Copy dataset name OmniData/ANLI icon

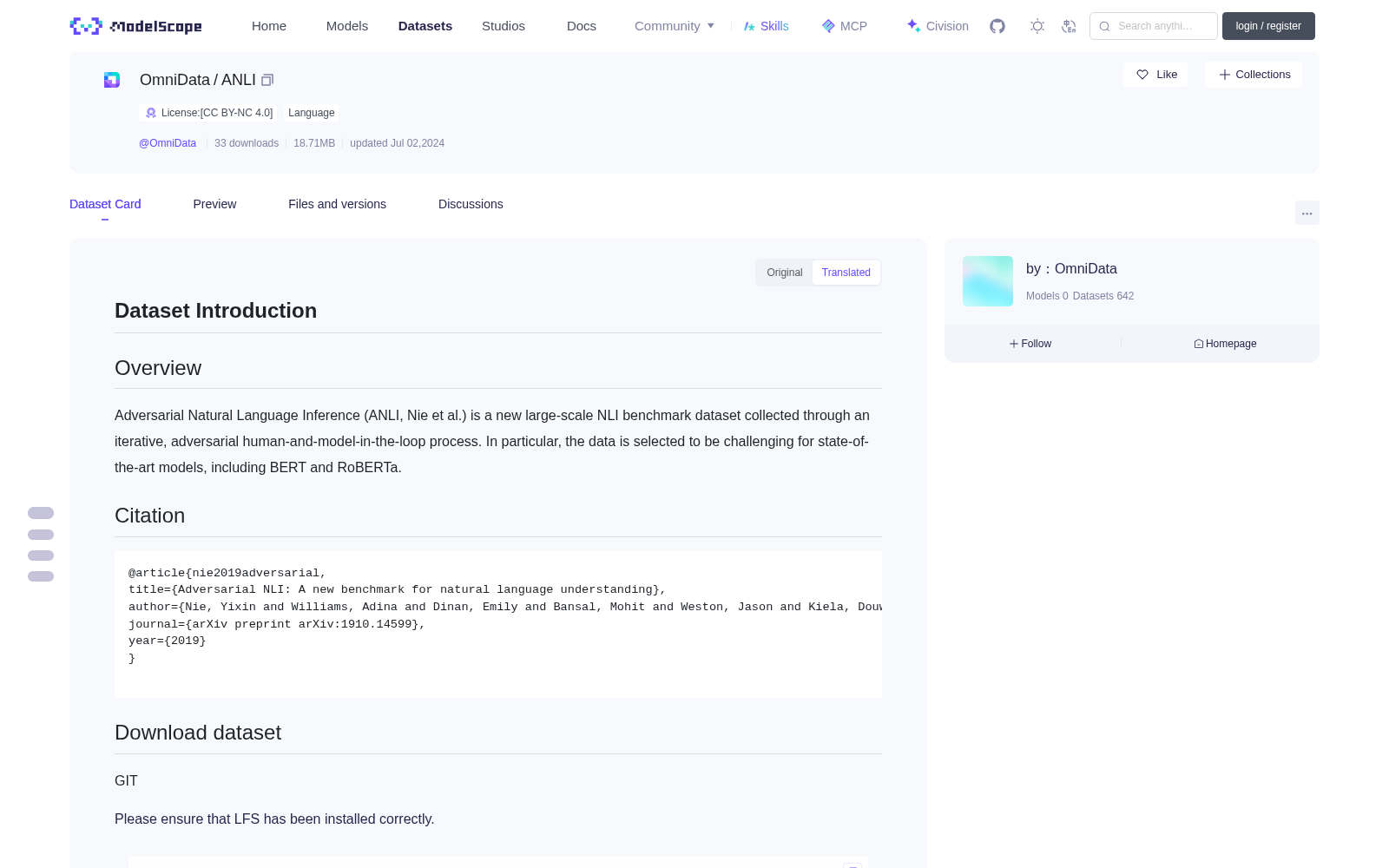267,80
